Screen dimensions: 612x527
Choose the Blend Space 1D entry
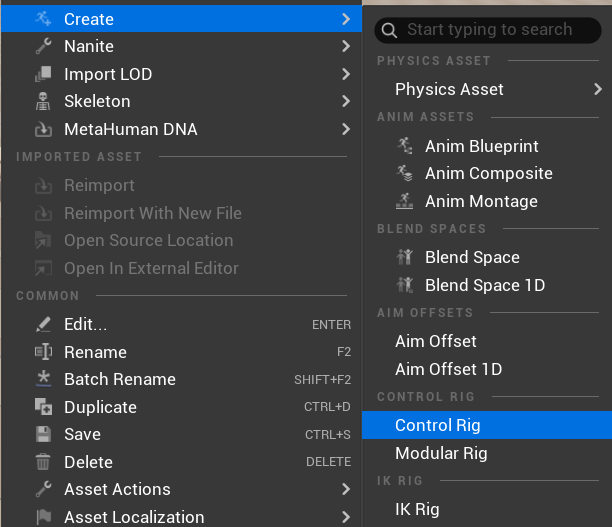coord(487,285)
